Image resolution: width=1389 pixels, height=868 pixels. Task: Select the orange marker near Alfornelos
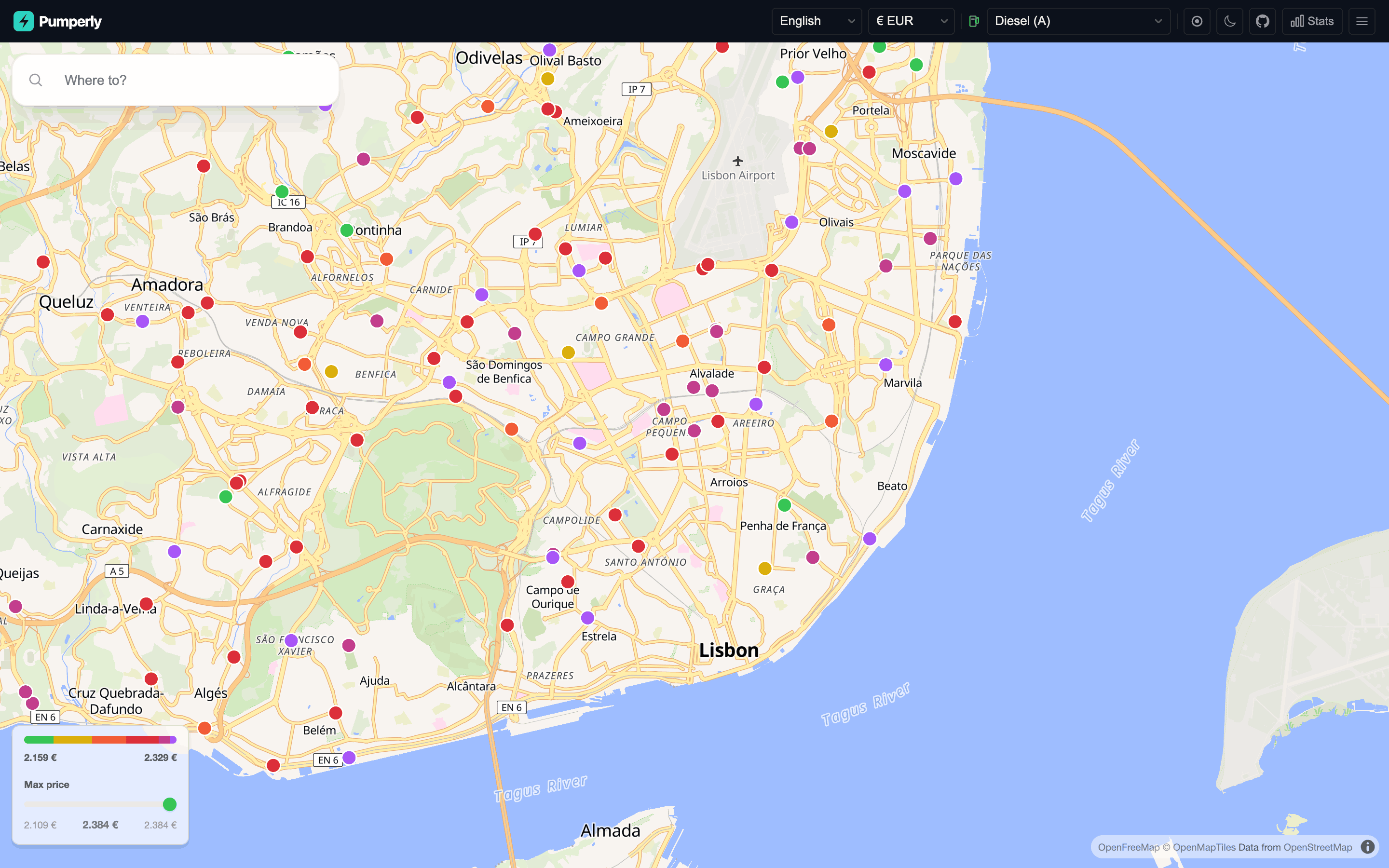tap(386, 259)
